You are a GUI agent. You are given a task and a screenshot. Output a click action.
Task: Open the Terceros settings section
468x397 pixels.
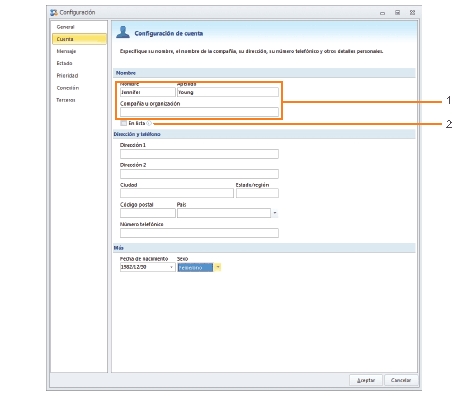pos(66,100)
